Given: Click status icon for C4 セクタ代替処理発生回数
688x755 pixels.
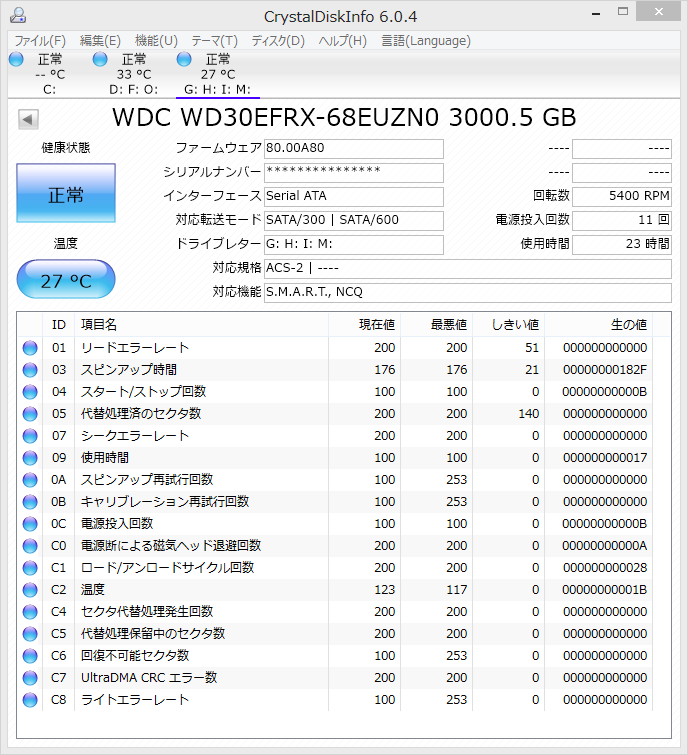Looking at the screenshot, I should tap(30, 612).
